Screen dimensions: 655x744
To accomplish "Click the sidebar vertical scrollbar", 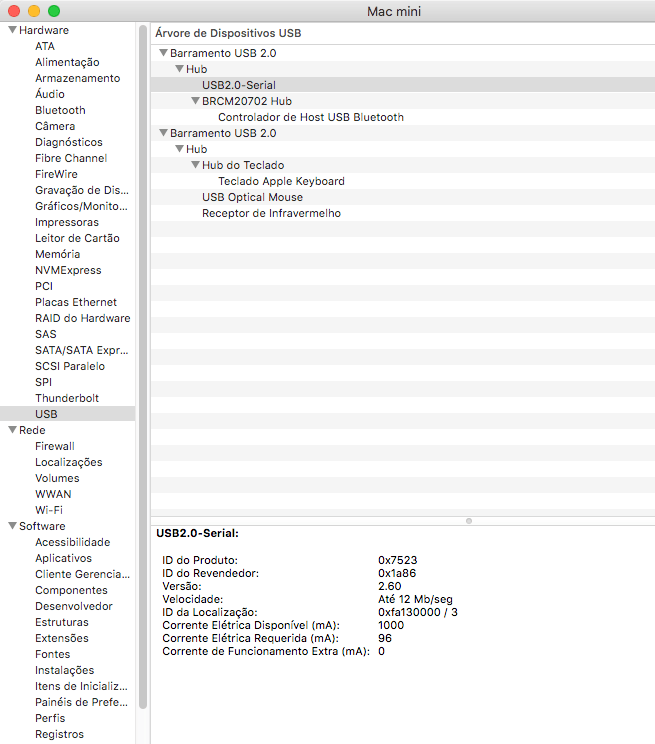I will [143, 367].
